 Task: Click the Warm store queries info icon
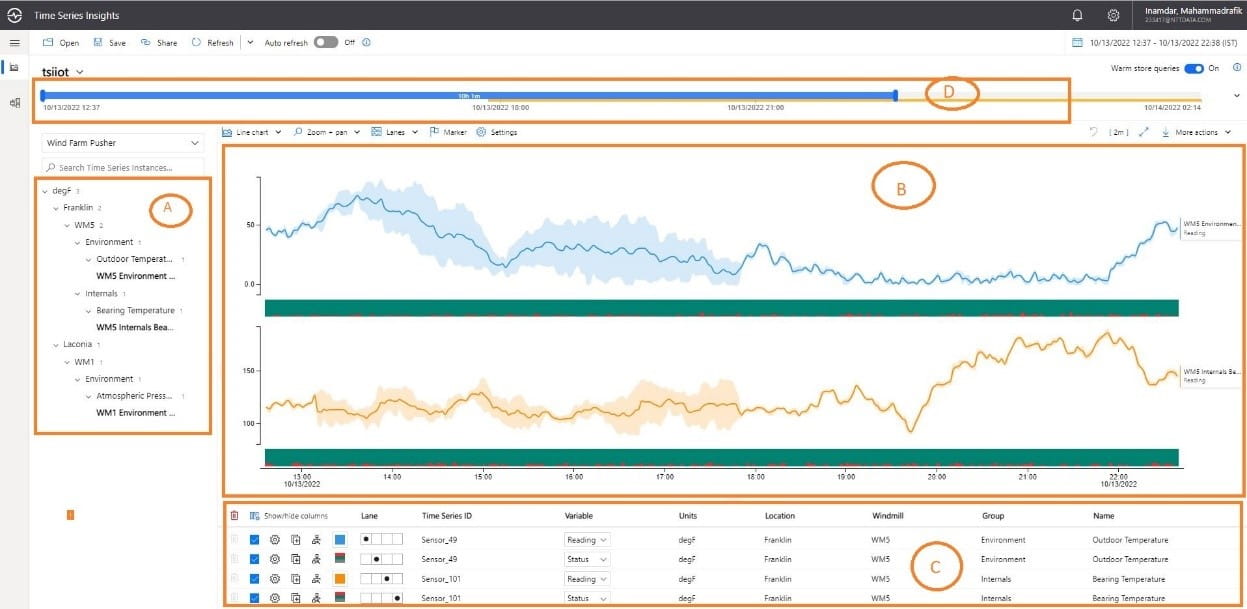point(1237,68)
